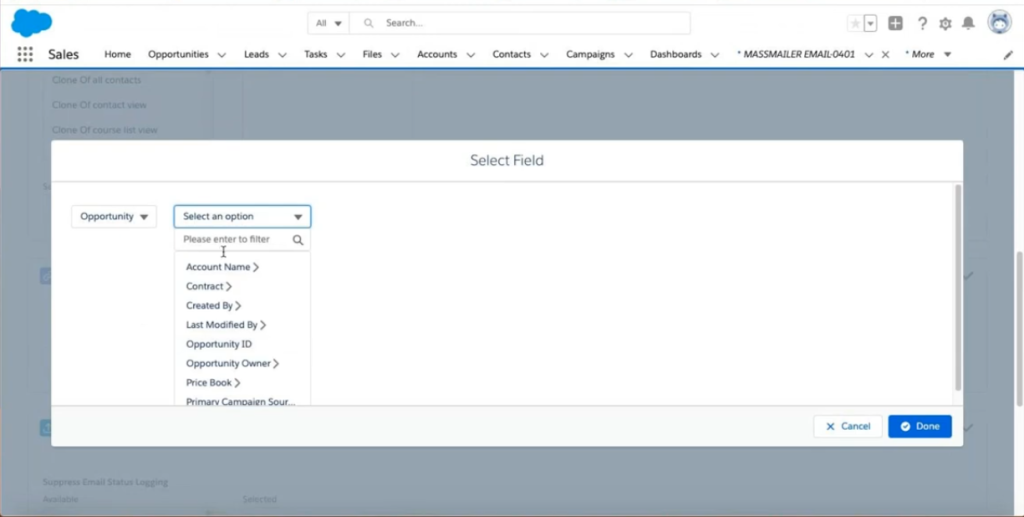Click the Done button

tap(920, 426)
